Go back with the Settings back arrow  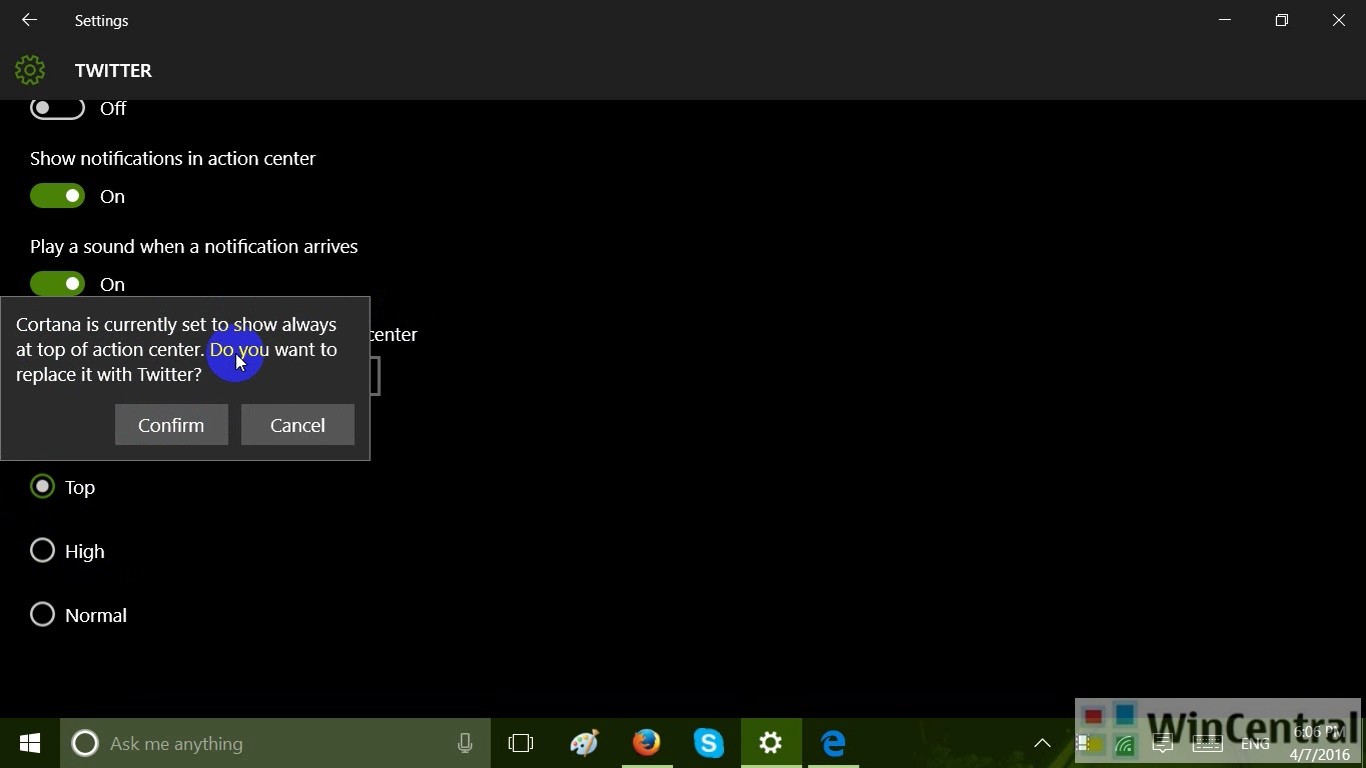coord(29,20)
